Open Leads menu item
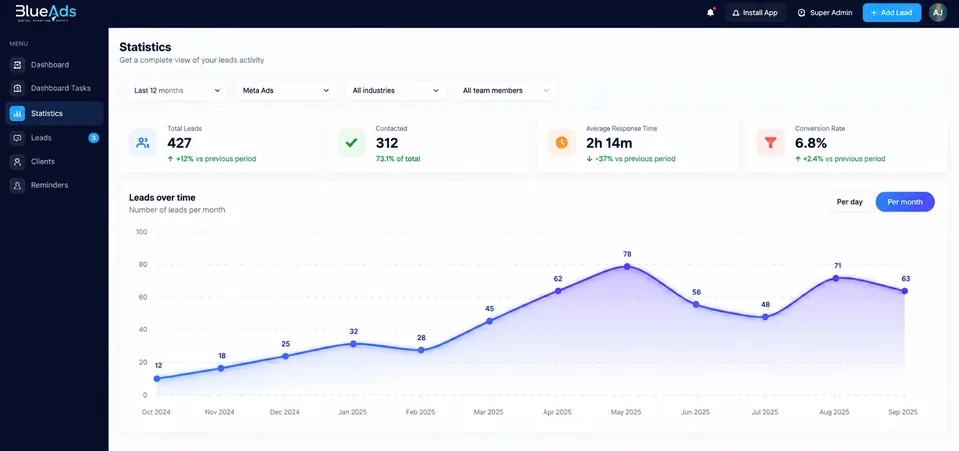This screenshot has height=451, width=959. click(x=54, y=138)
